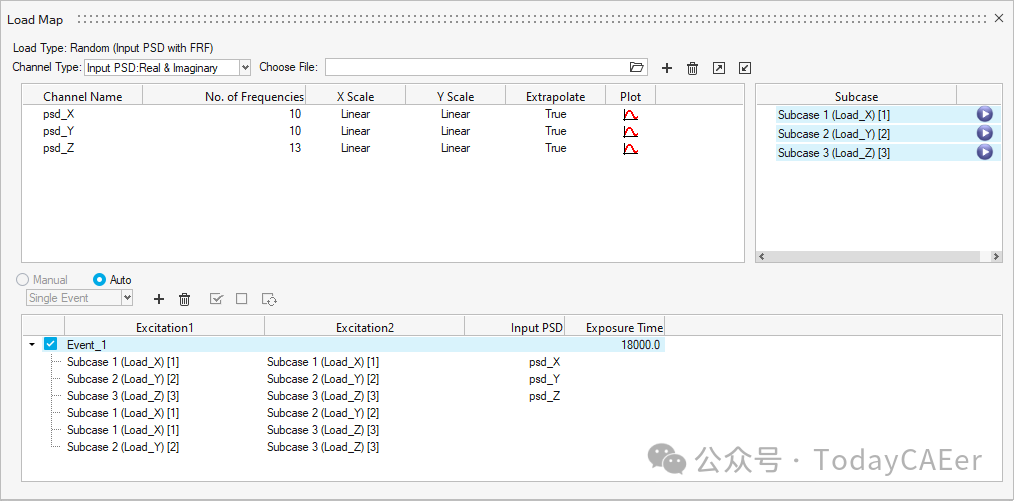1014x501 pixels.
Task: Click the Excitation1 column header
Action: point(165,327)
